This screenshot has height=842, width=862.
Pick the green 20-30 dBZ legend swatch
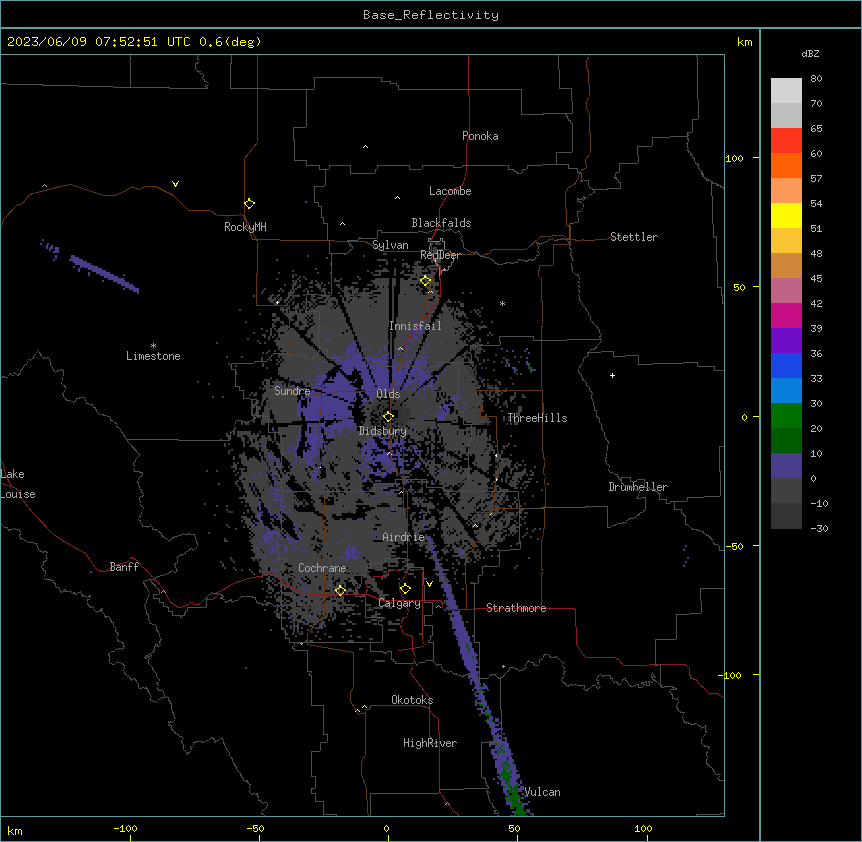point(786,416)
